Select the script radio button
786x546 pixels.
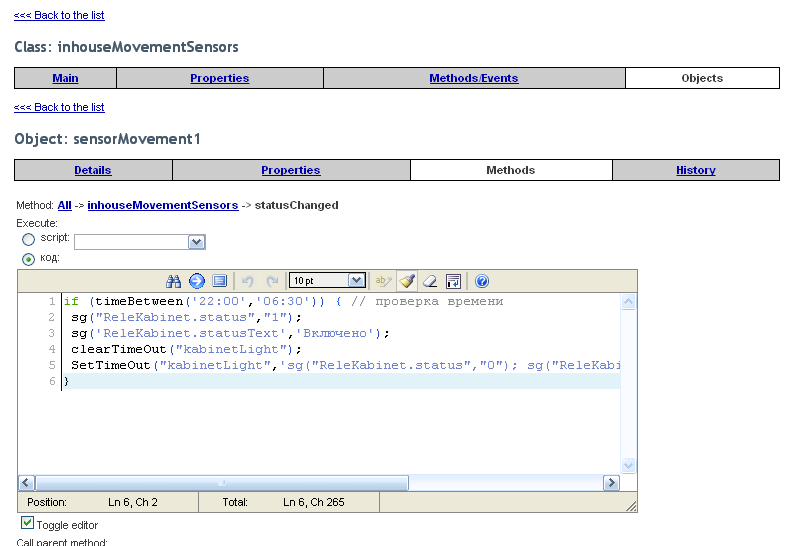click(29, 240)
